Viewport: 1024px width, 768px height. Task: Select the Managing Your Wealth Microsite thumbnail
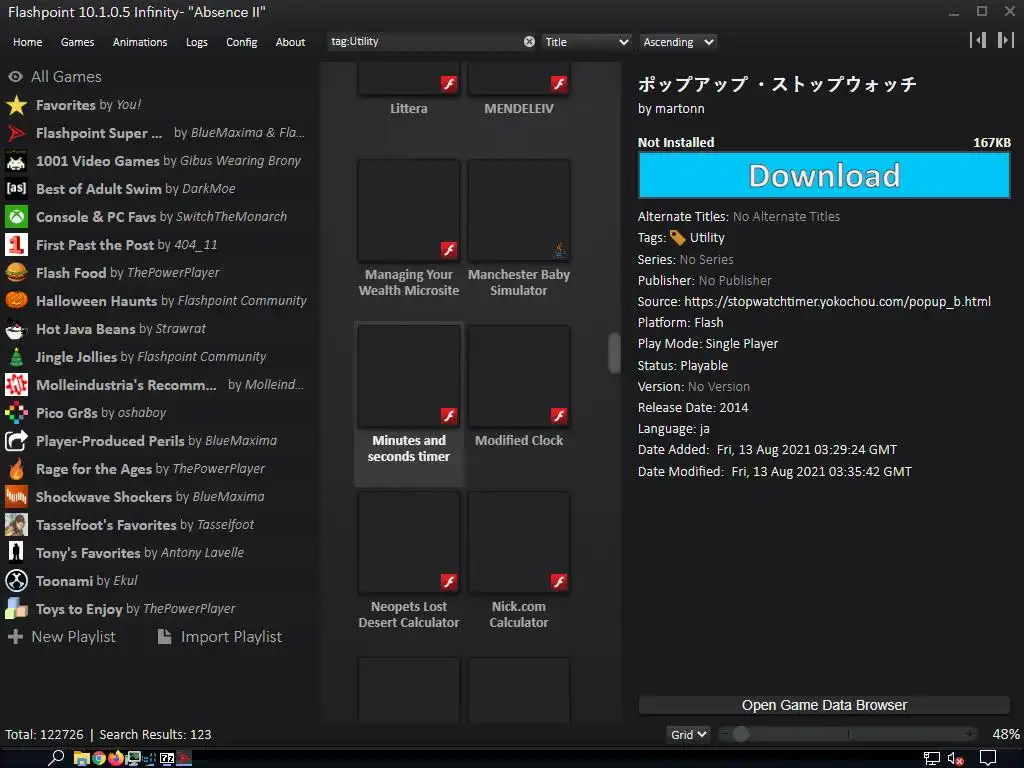409,210
